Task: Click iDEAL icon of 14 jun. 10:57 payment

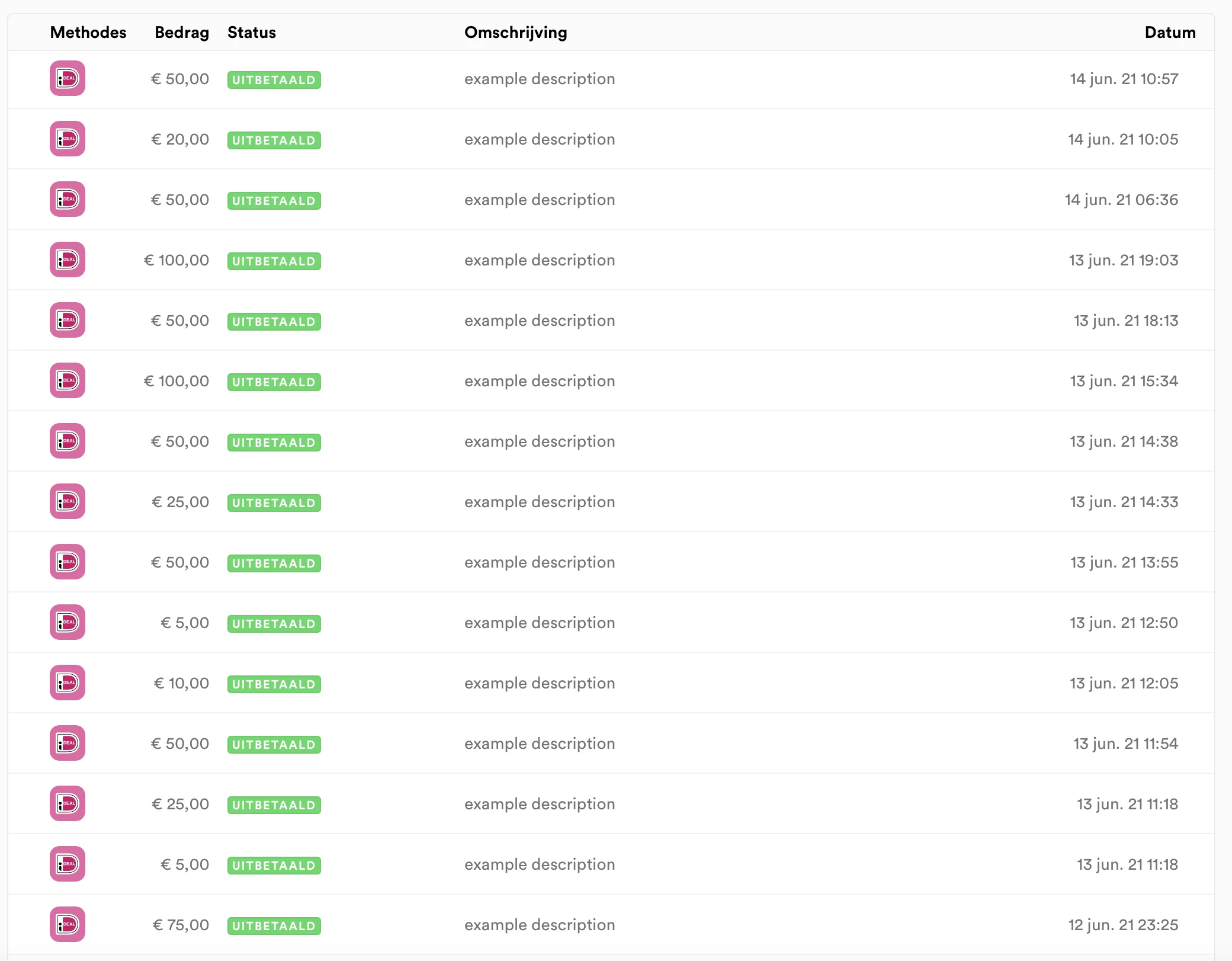Action: (x=68, y=78)
